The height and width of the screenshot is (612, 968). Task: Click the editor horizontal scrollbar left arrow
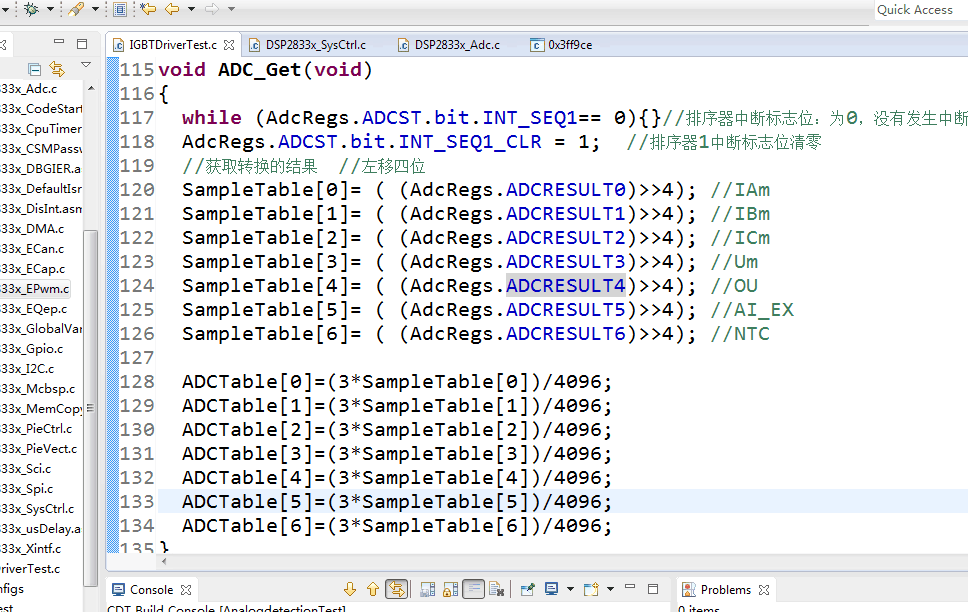pos(164,561)
